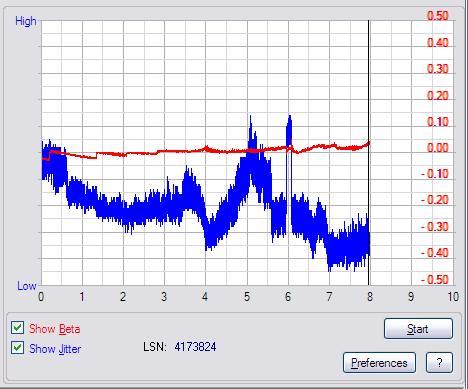Click the blue High jitter axis label

coord(26,21)
